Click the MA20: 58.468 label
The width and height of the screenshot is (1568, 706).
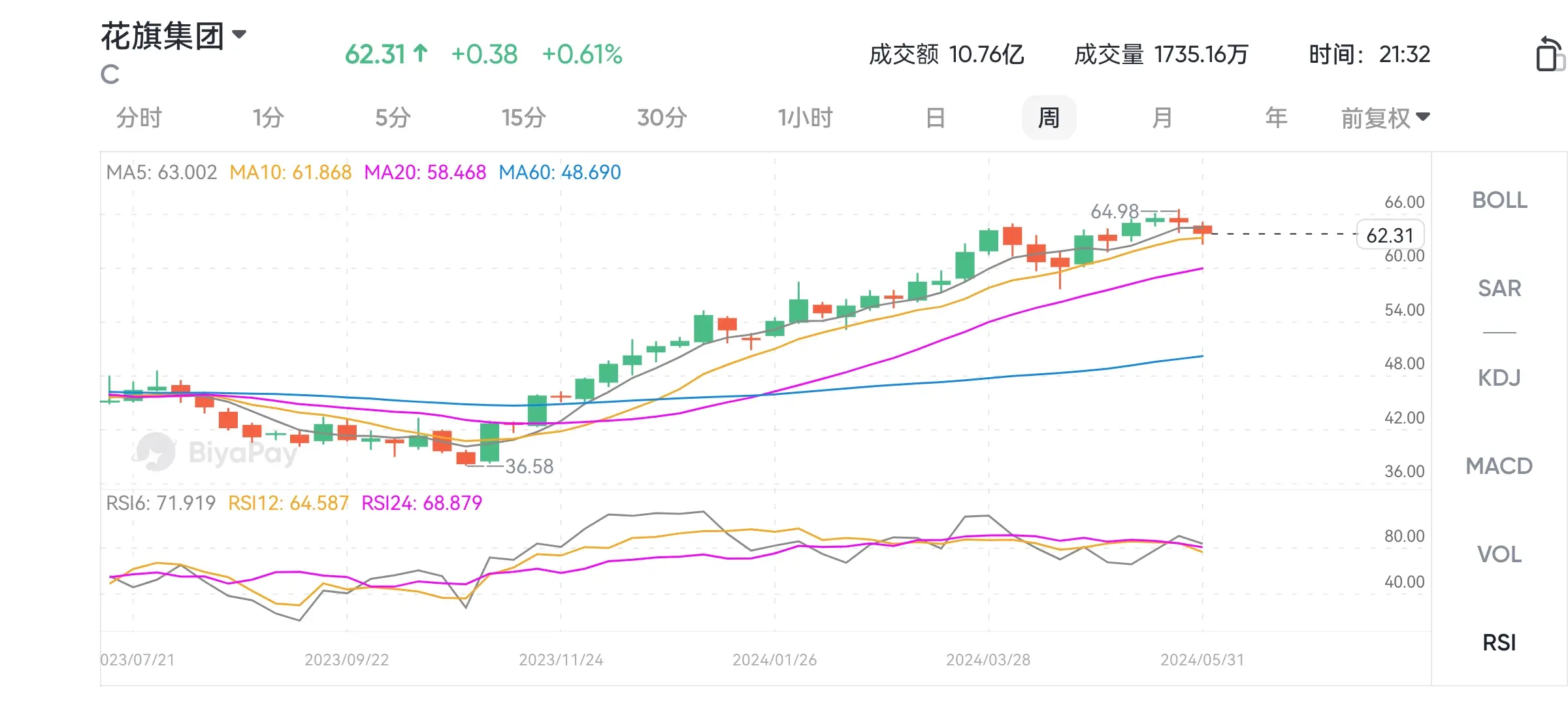point(425,173)
